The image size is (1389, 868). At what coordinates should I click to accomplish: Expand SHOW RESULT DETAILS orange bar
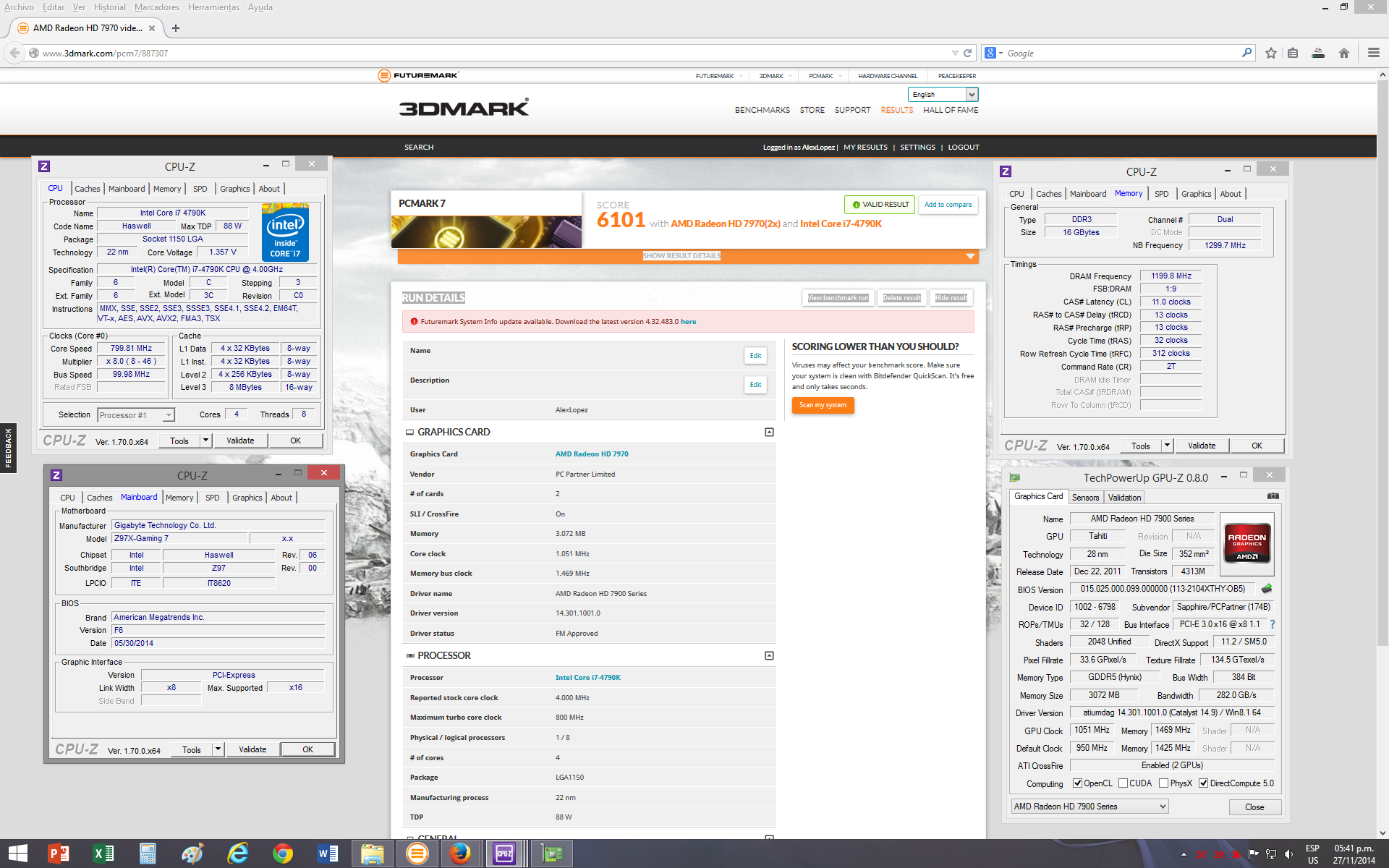tap(688, 256)
